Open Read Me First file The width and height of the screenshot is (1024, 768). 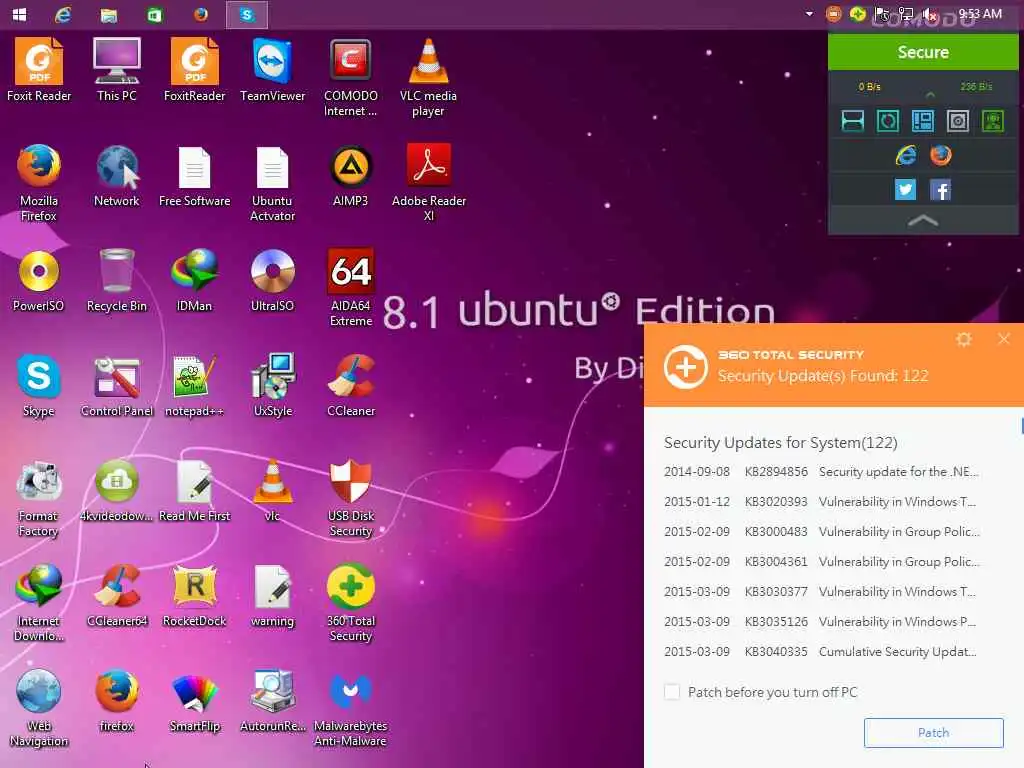click(x=195, y=490)
